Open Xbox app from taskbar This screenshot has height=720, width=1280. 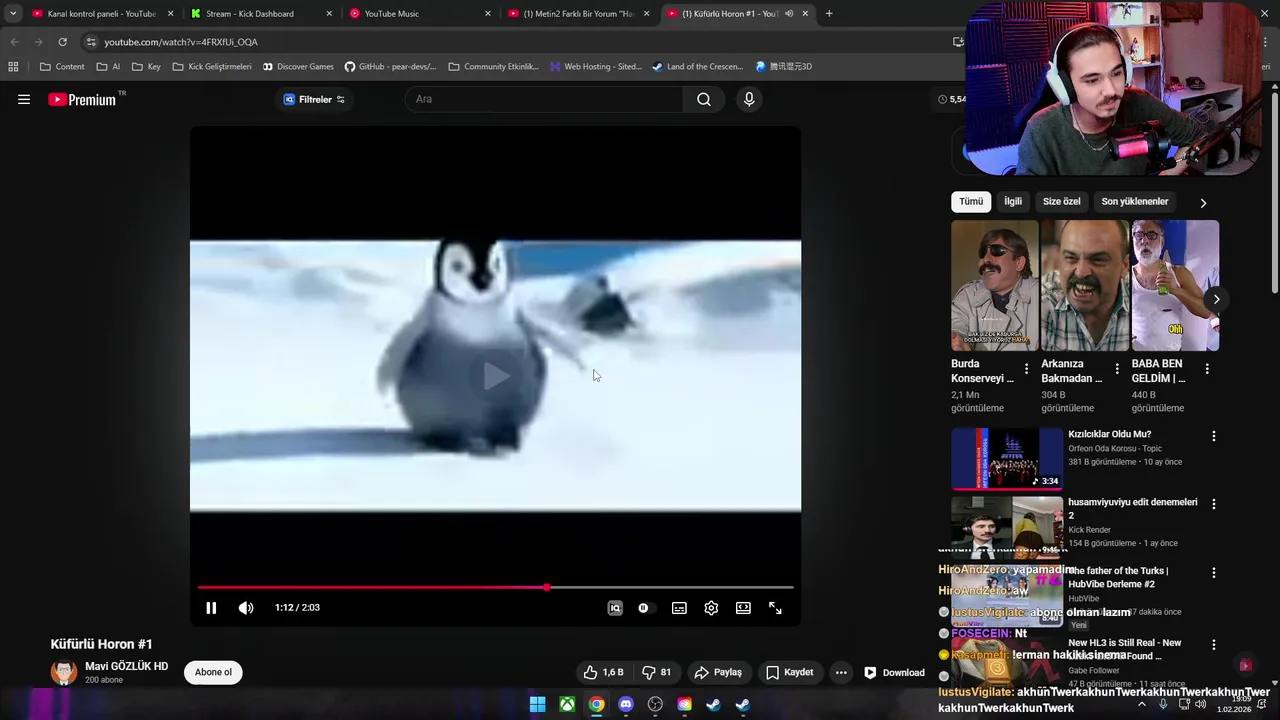tap(567, 704)
